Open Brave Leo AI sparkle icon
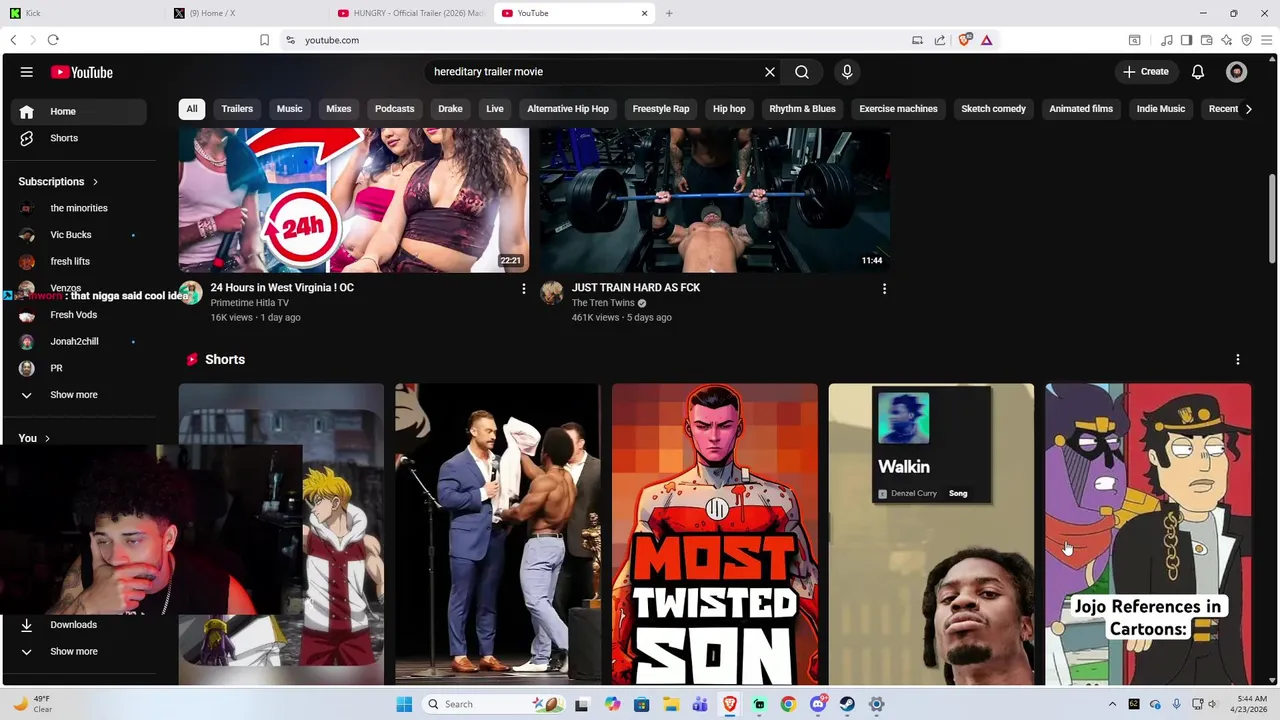 point(1227,40)
